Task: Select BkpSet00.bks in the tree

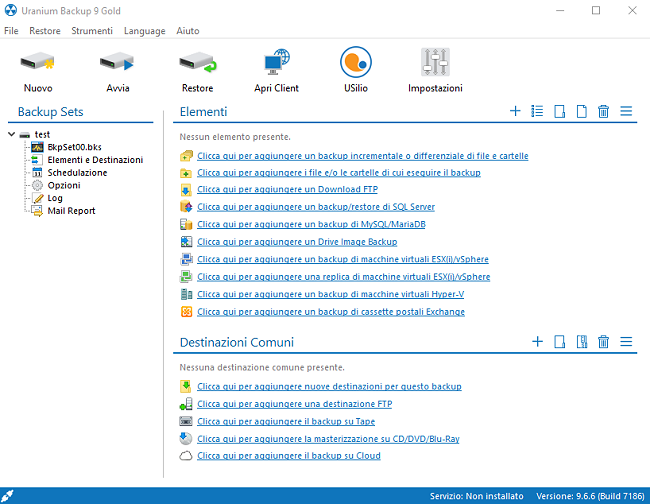Action: (x=74, y=147)
